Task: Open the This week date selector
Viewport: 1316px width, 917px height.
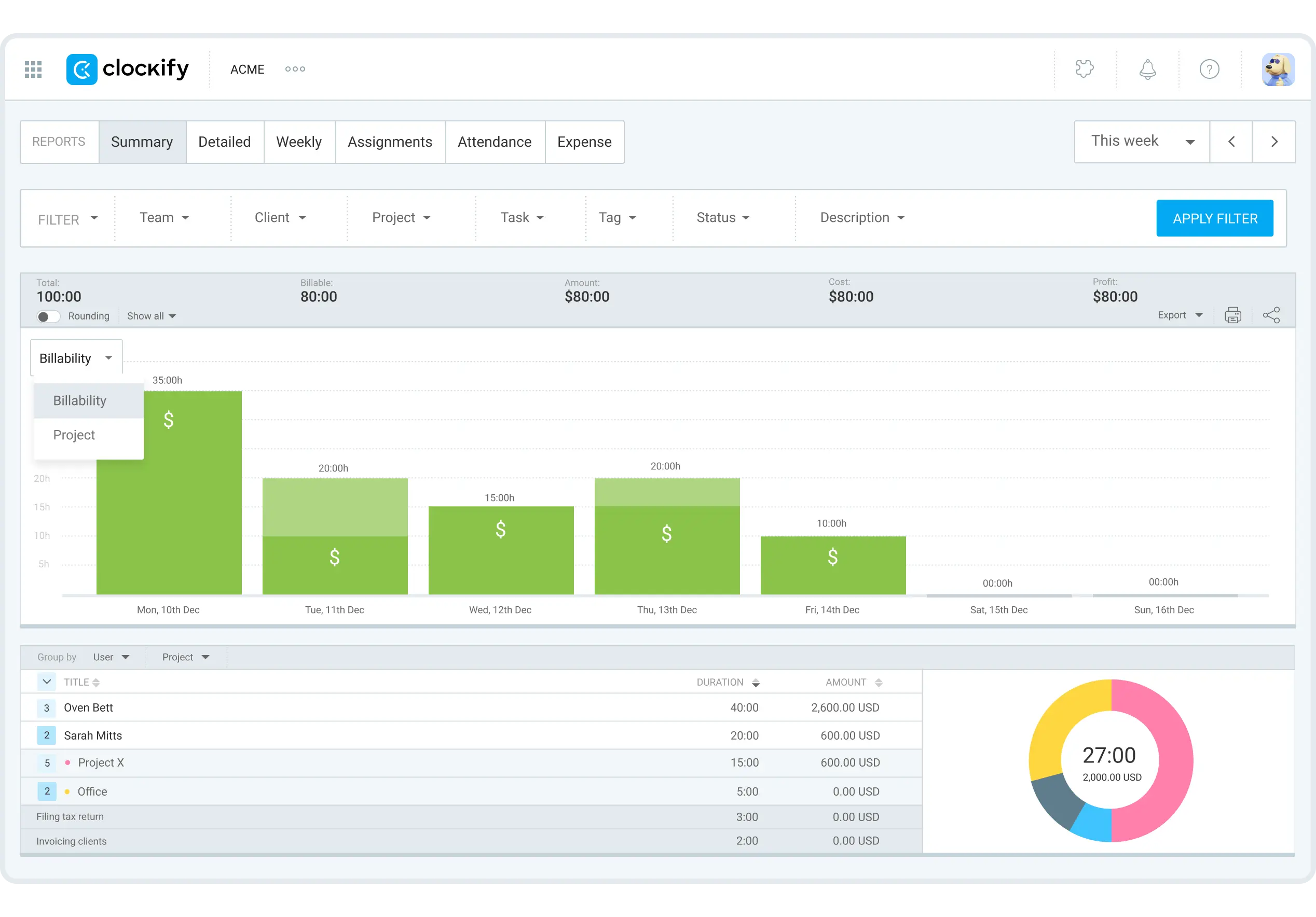Action: click(x=1141, y=141)
